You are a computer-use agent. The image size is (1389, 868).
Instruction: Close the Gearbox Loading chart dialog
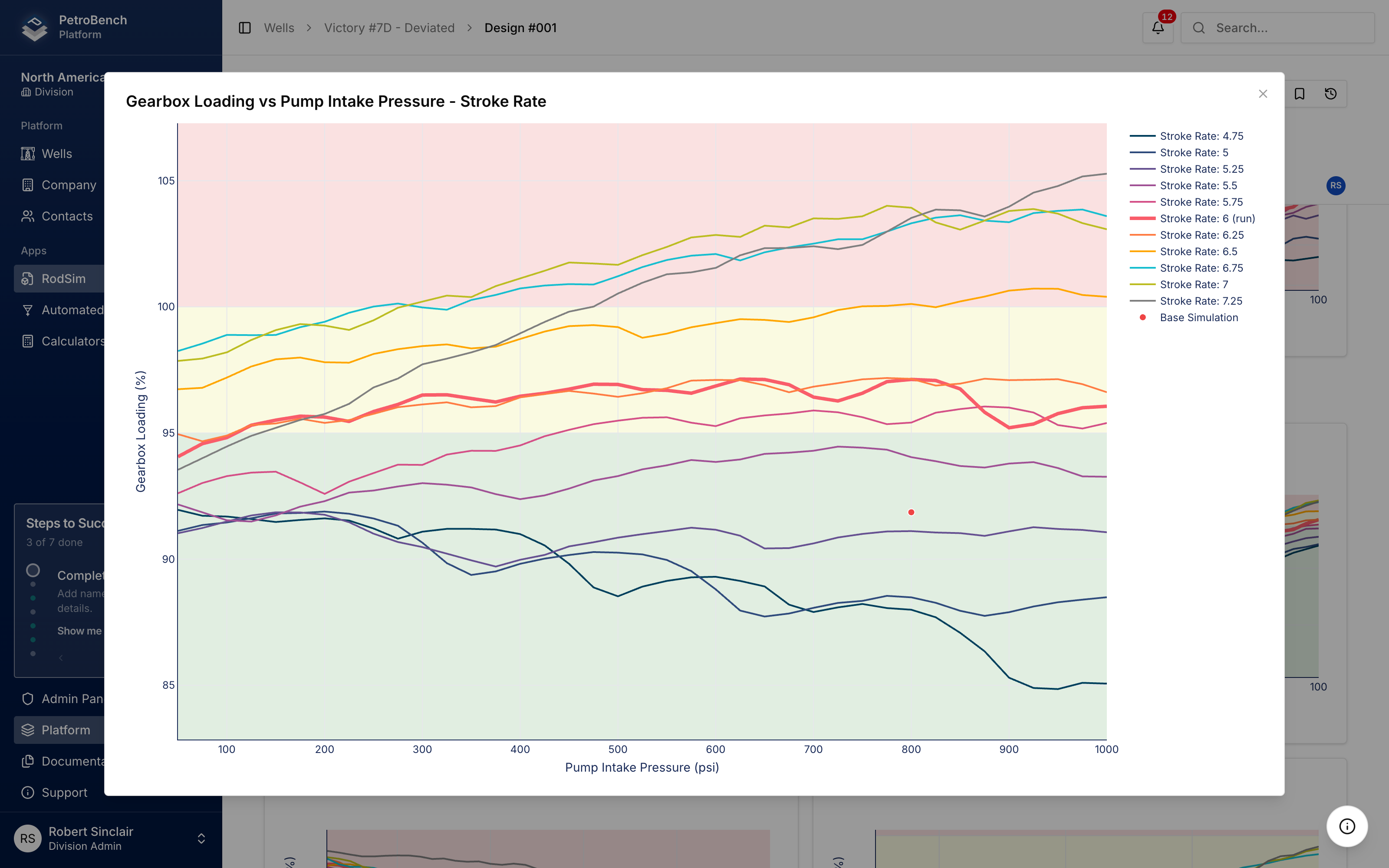[1263, 94]
